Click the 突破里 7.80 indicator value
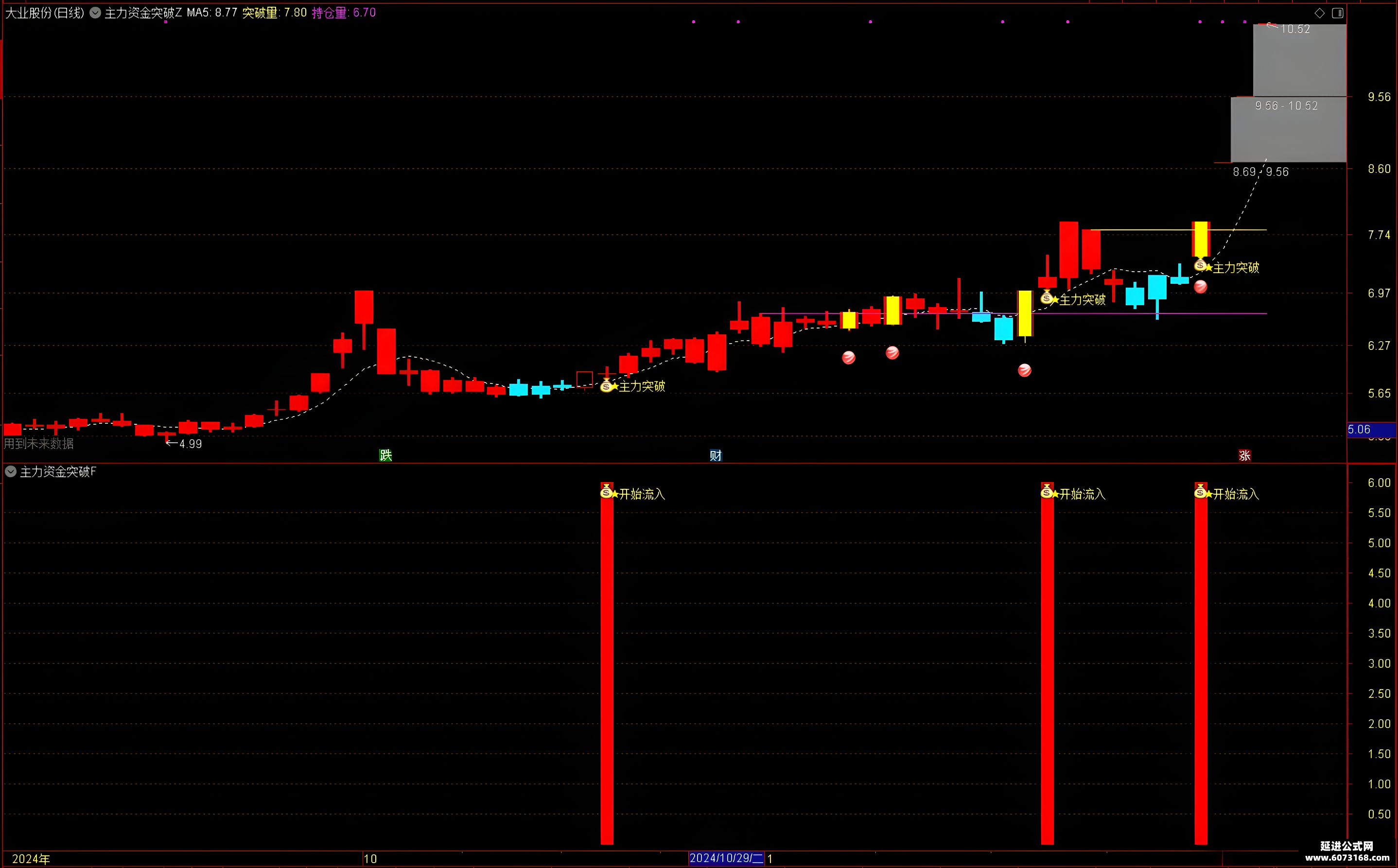Screen dimensions: 1398x868 pos(275,13)
